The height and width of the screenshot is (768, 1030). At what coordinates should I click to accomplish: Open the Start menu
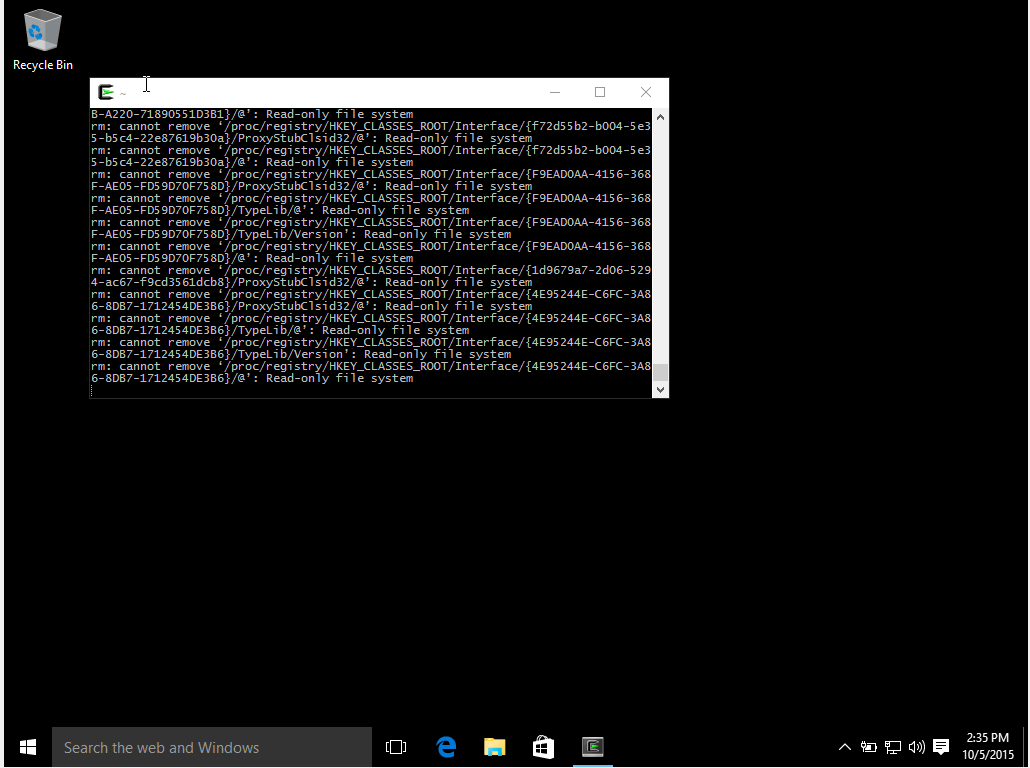[27, 747]
